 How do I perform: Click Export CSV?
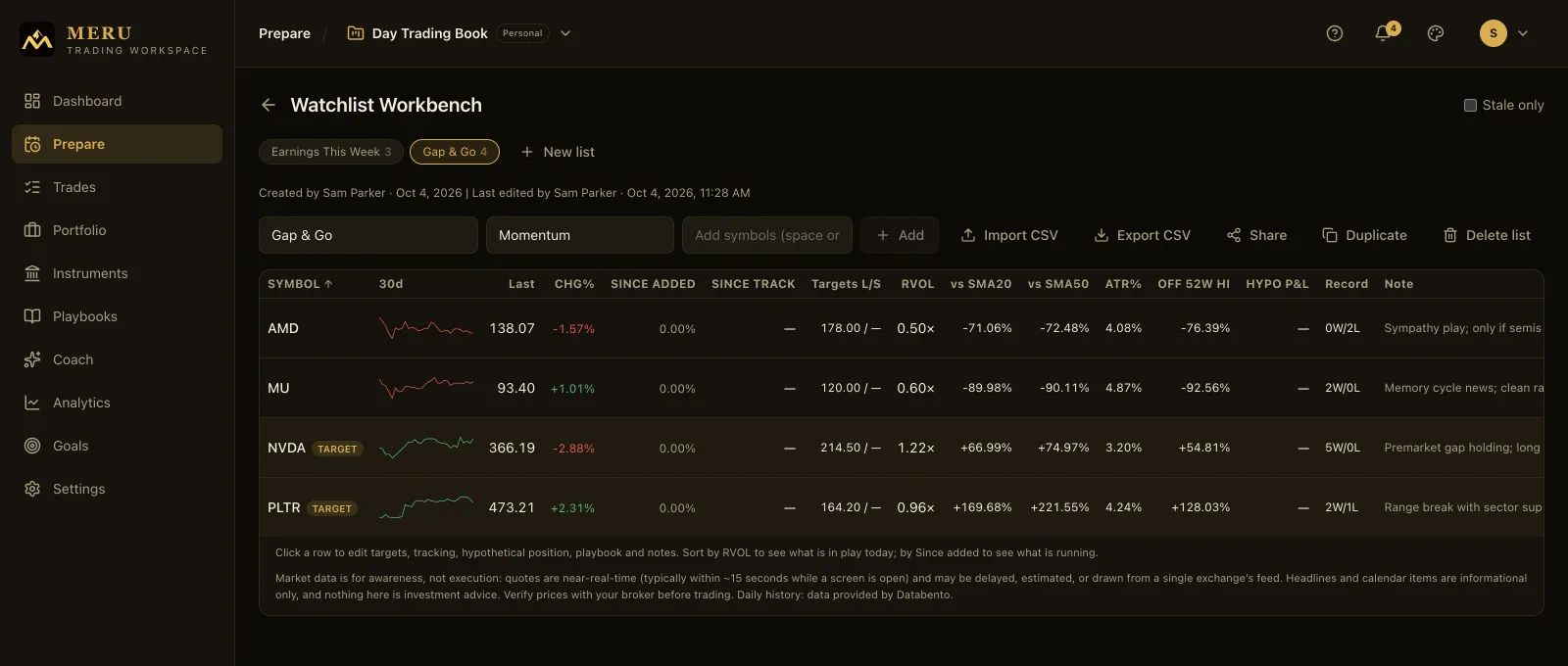(1143, 235)
